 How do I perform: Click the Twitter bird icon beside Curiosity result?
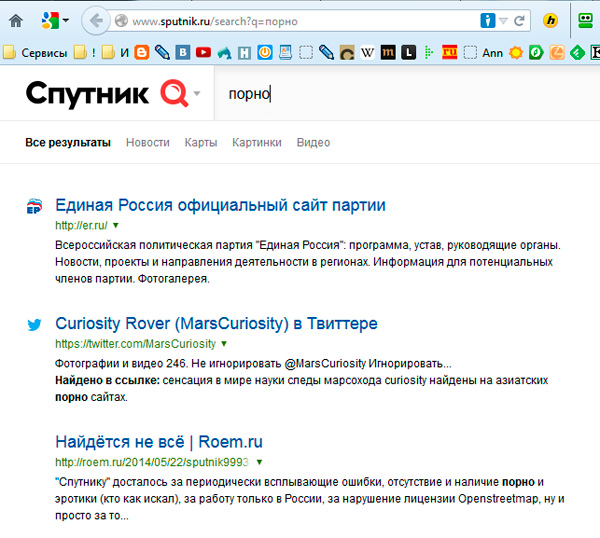pos(35,325)
